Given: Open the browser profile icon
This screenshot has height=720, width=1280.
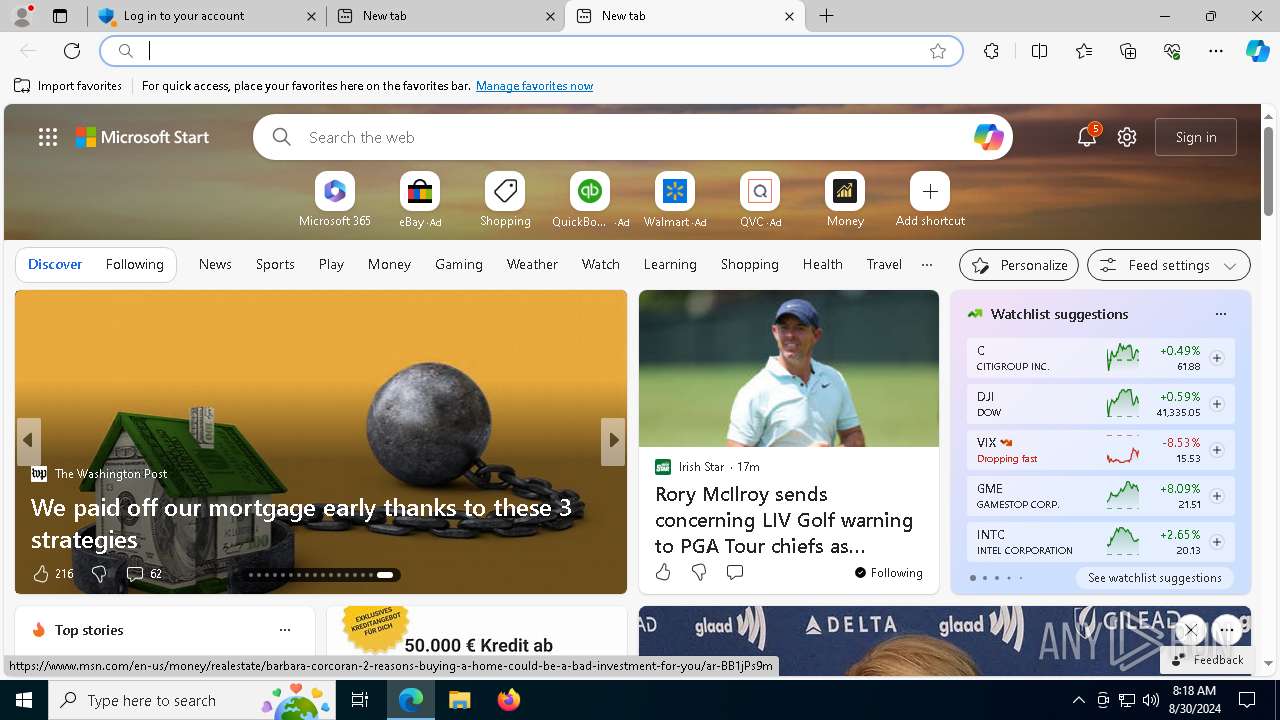Looking at the screenshot, I should pyautogui.click(x=22, y=16).
